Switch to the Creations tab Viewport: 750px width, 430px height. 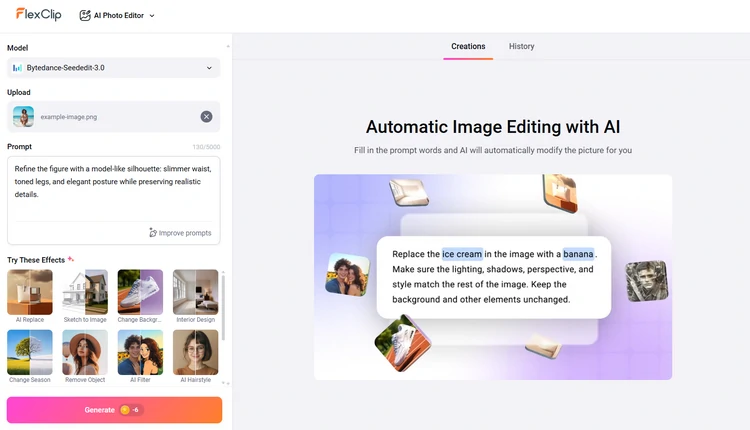click(x=468, y=46)
